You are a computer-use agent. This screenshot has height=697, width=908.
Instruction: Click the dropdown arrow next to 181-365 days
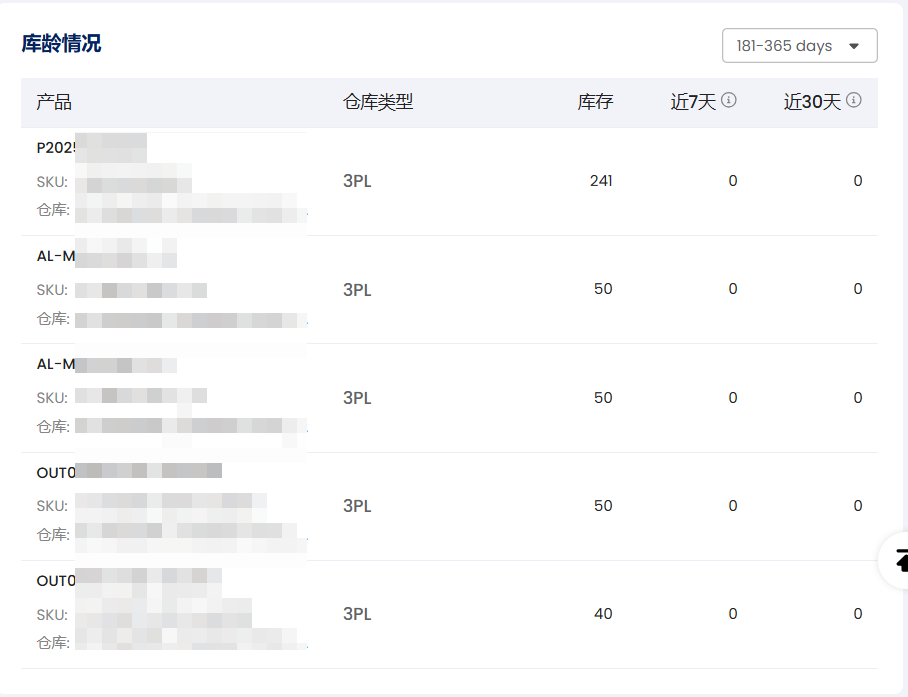pos(853,46)
